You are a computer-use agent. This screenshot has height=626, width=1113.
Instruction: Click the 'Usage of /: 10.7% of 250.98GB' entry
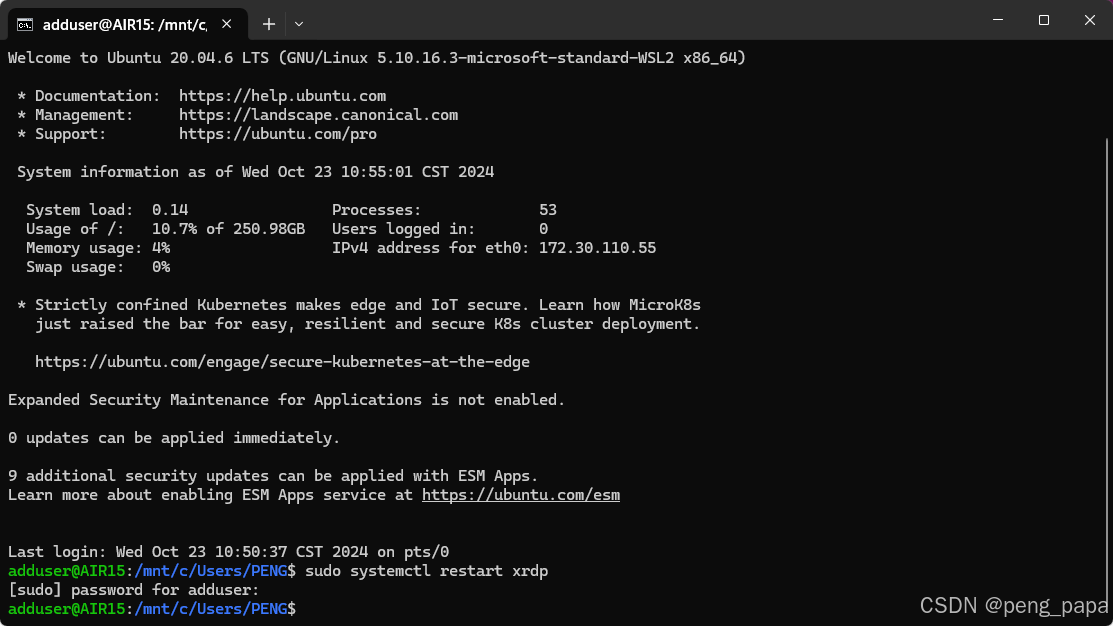165,229
